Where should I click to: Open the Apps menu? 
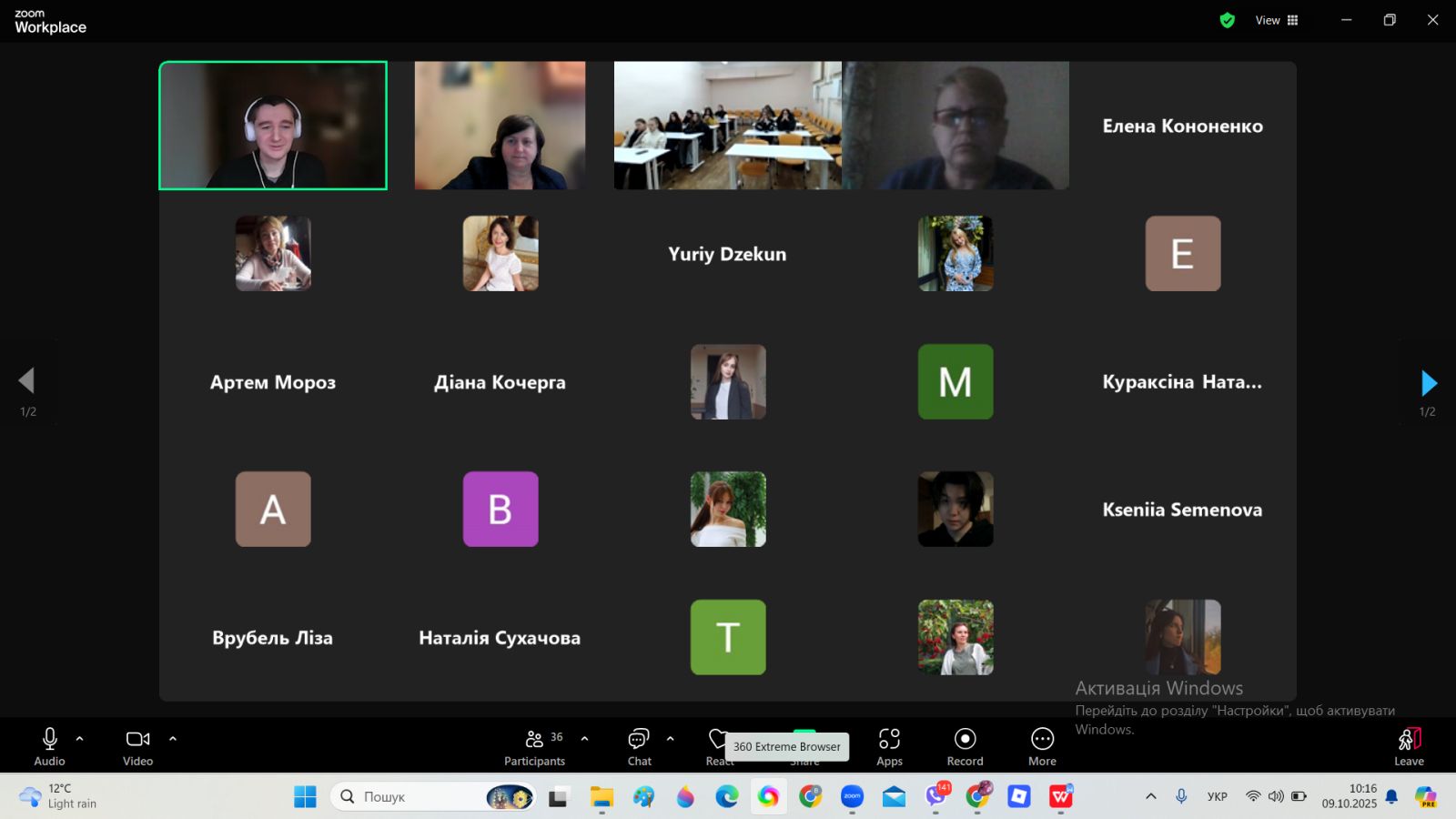point(889,746)
